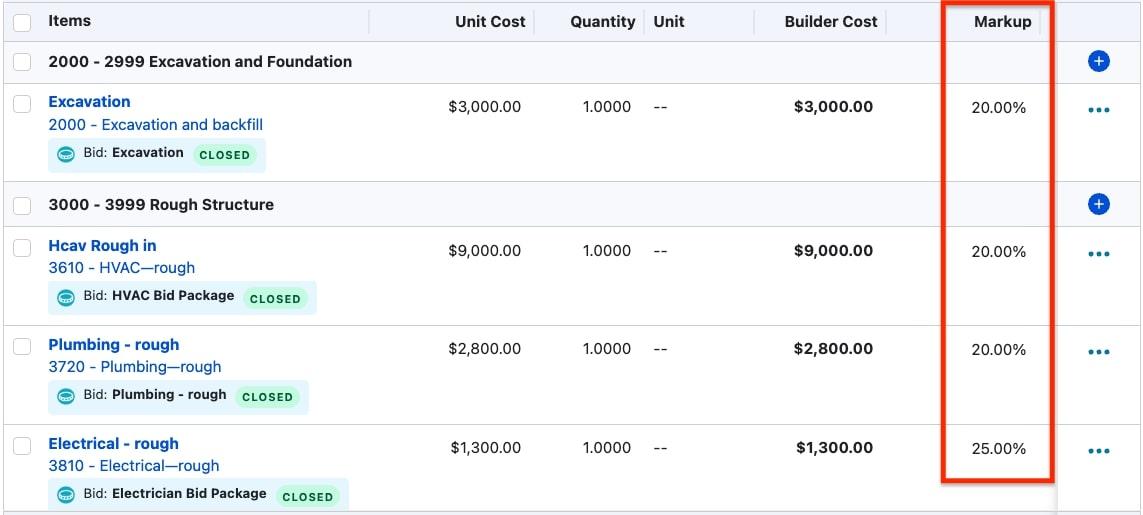Screen dimensions: 1143x515
Task: Open the three-dot menu for Hcav Rough in
Action: [x=1098, y=254]
